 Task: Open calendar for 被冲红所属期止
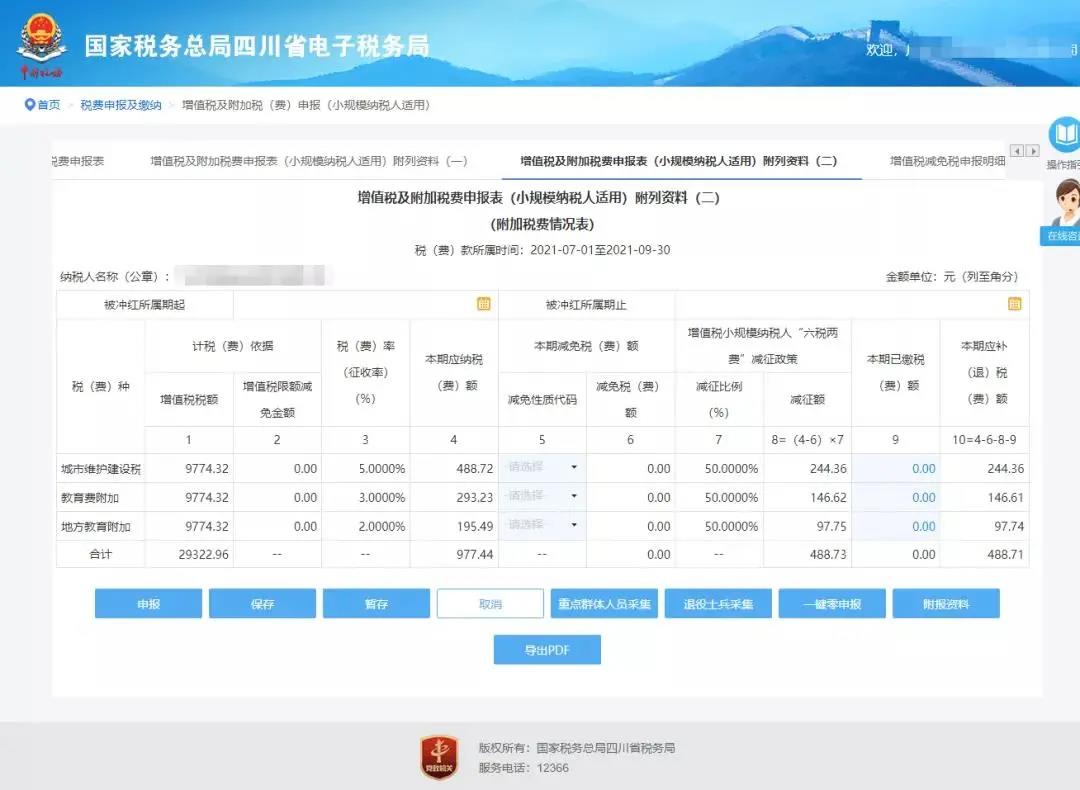1014,304
